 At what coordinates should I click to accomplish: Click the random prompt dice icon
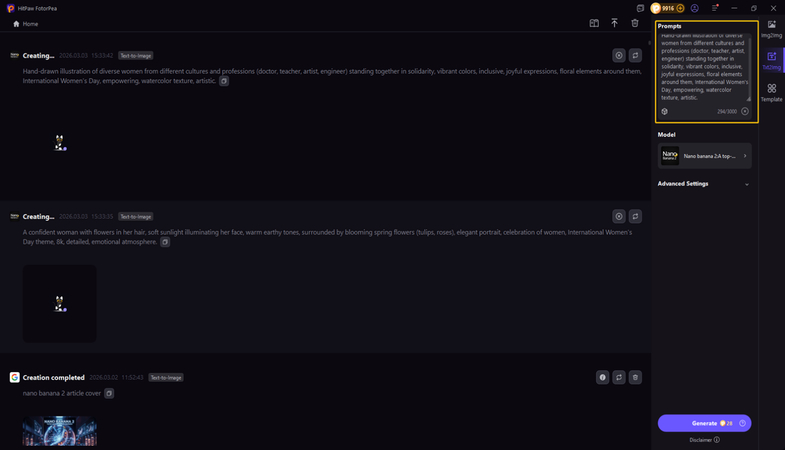665,111
